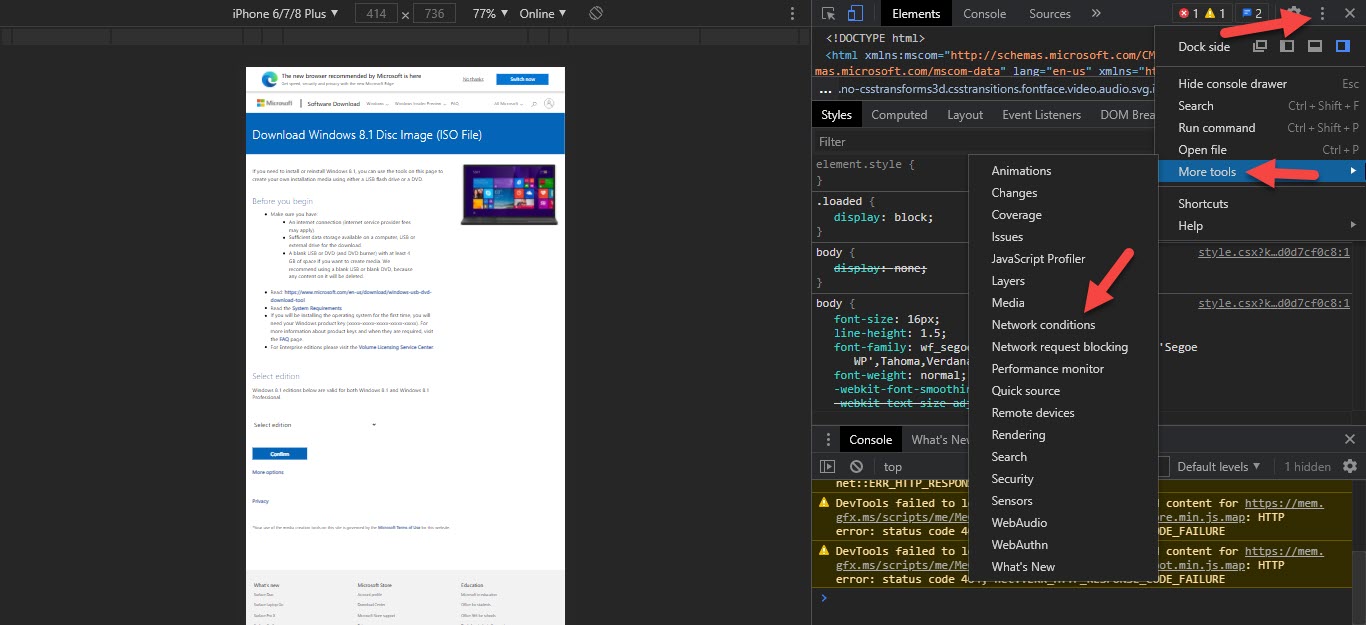Open the iPhone 6/7/8 Plus device dropdown
Screen dimensions: 1366x625
285,14
